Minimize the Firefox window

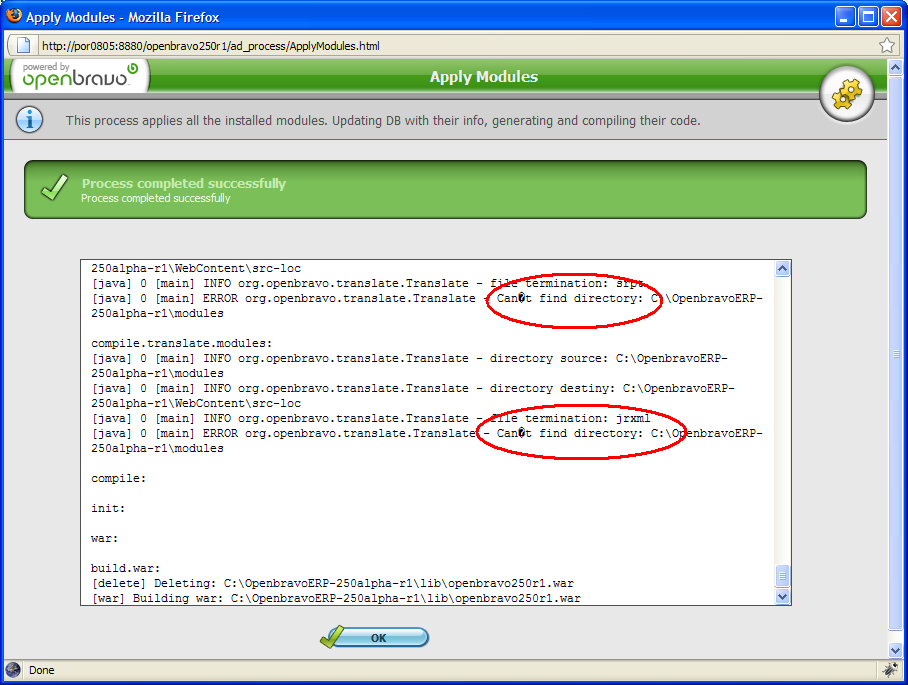[845, 16]
